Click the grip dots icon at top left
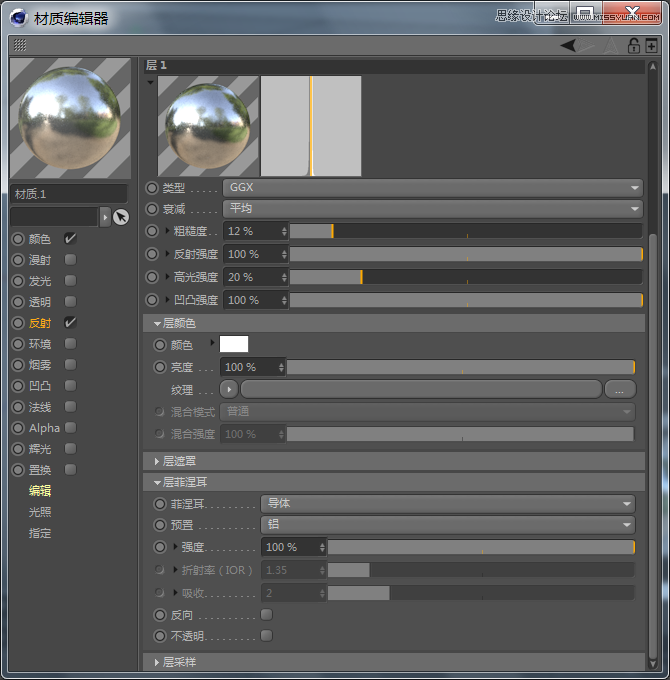This screenshot has height=680, width=670. 20,45
